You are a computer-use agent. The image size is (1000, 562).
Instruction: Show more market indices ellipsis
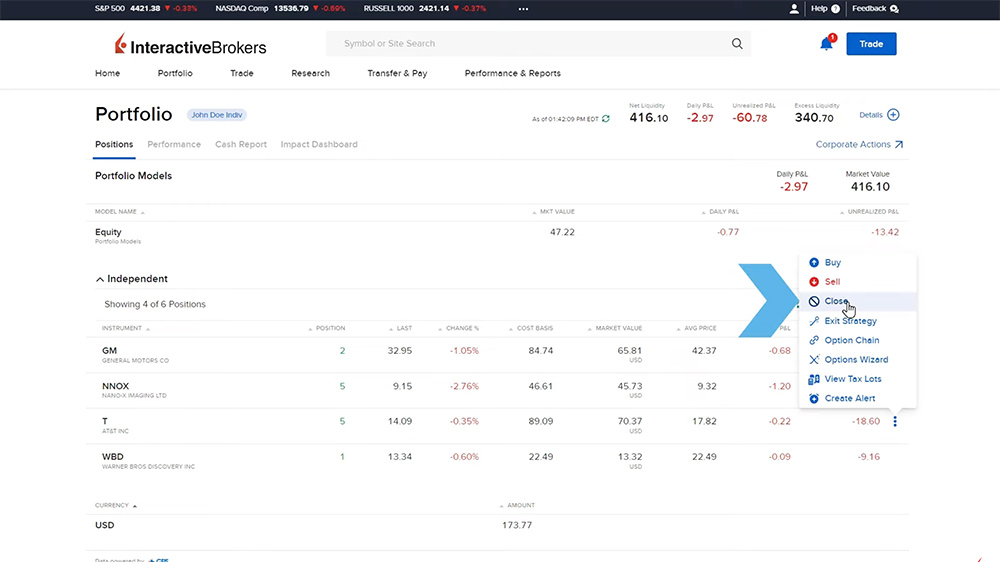pos(523,9)
